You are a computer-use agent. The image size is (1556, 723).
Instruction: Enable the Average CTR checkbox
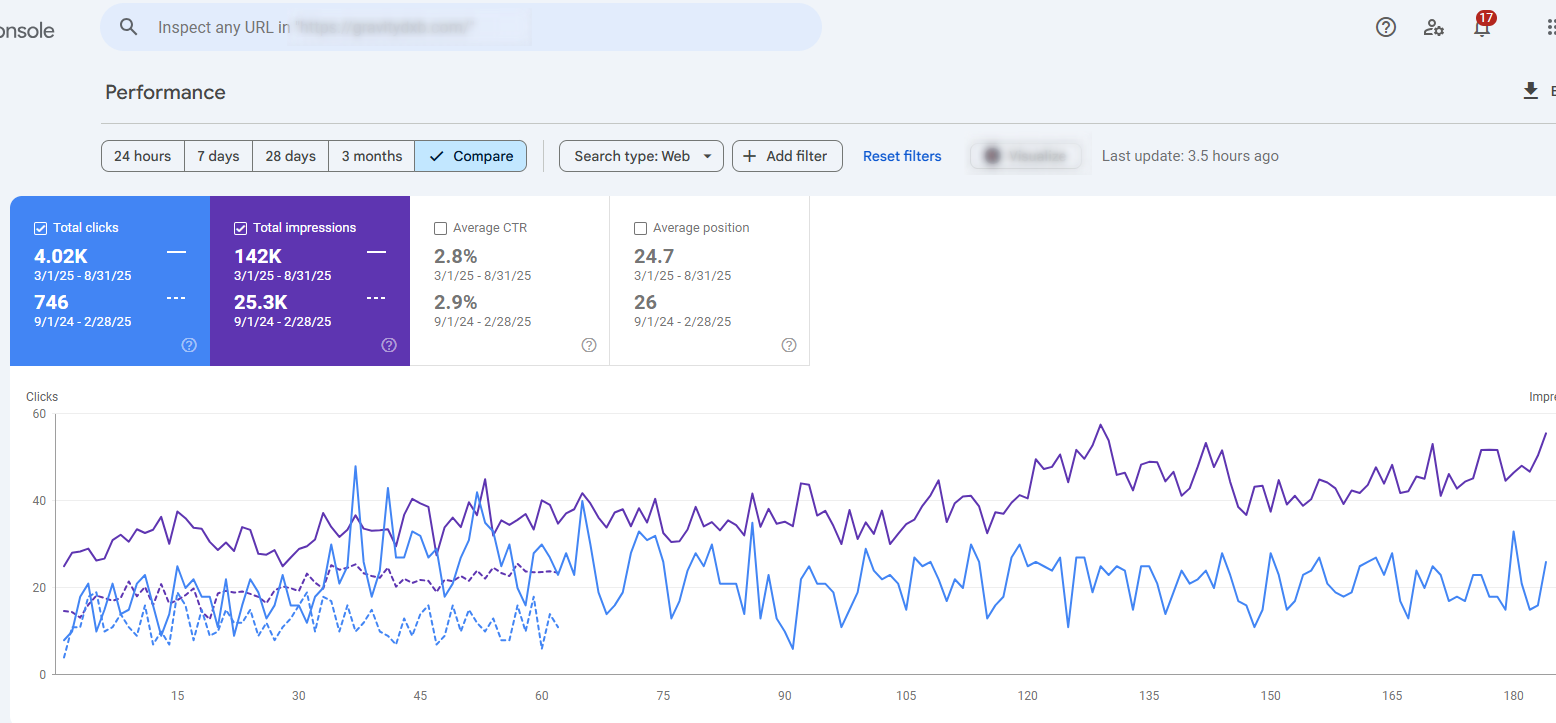point(441,228)
